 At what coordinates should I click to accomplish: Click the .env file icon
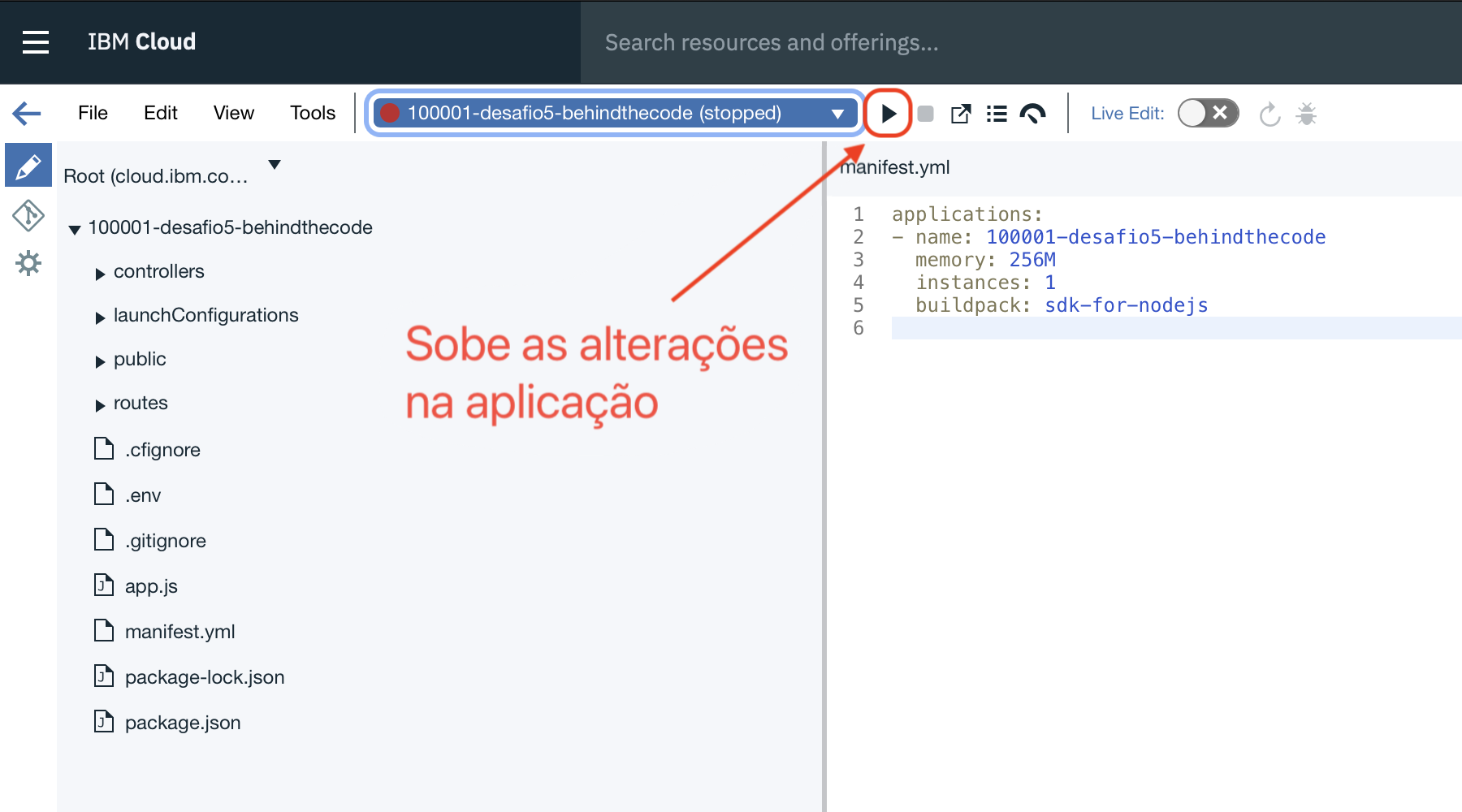[x=104, y=494]
